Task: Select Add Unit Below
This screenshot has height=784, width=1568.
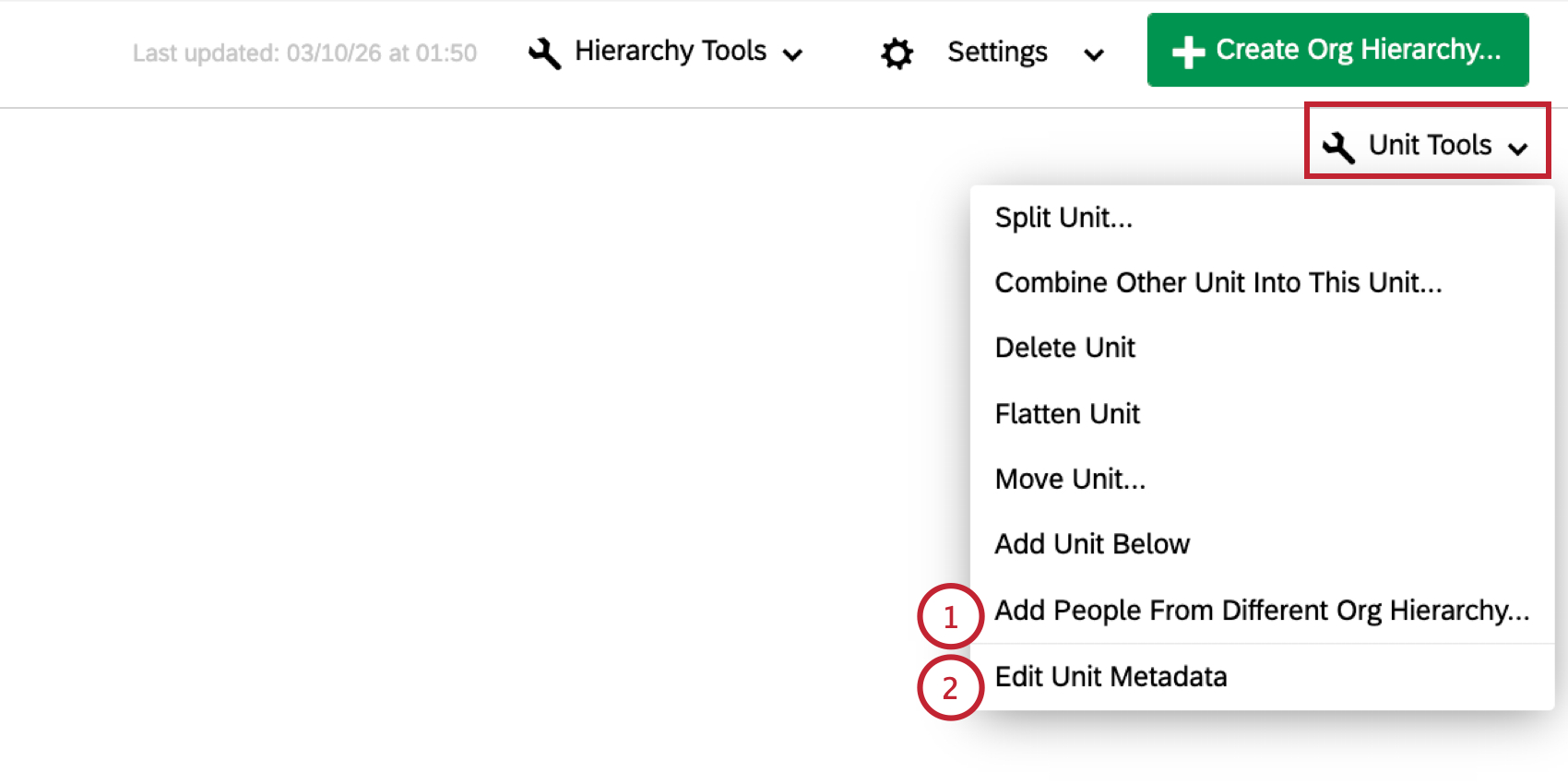Action: (x=1262, y=544)
